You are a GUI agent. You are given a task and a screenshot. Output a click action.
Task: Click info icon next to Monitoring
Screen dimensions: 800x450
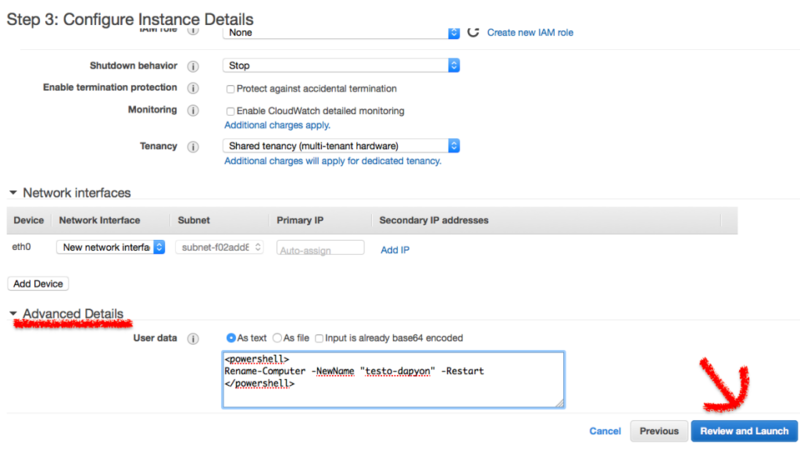192,110
